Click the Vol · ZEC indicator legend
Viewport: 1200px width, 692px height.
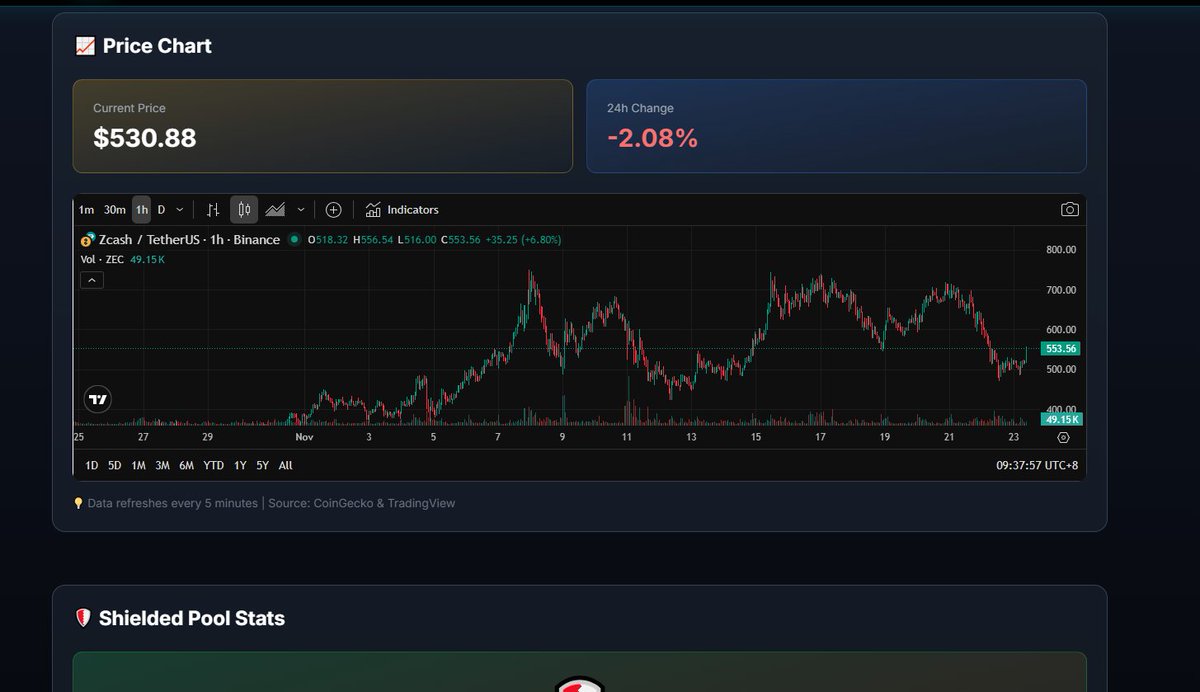click(x=102, y=260)
